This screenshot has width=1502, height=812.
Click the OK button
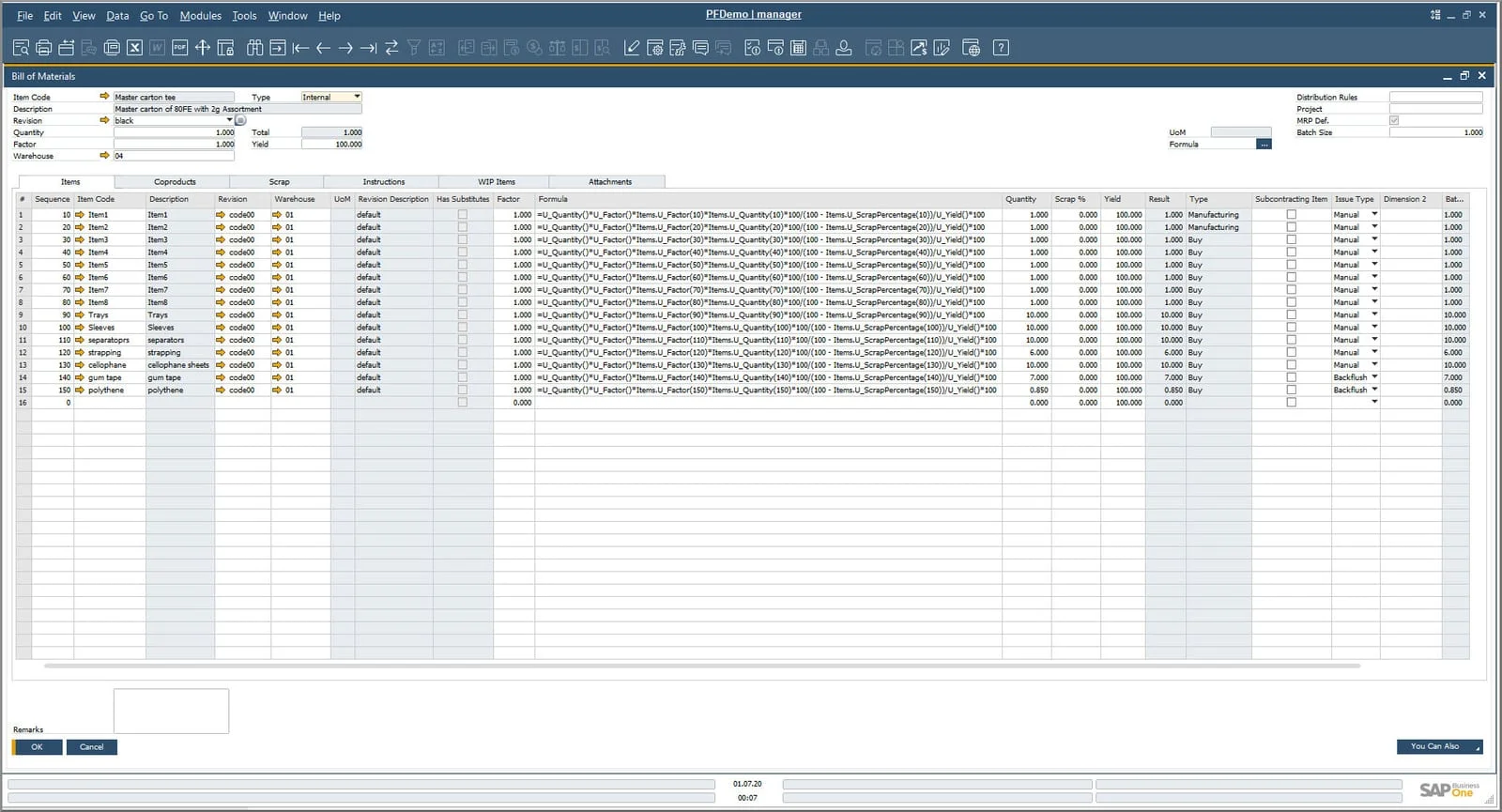(x=38, y=747)
